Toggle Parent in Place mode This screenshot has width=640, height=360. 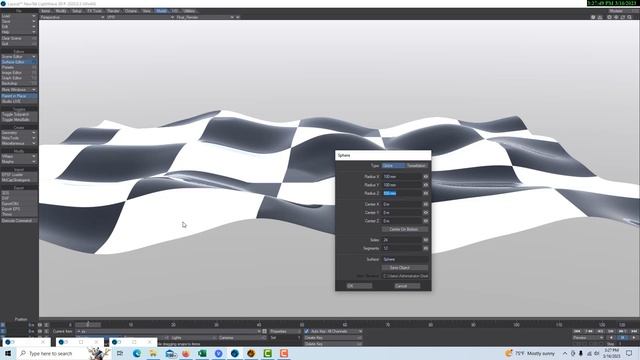[x=19, y=96]
